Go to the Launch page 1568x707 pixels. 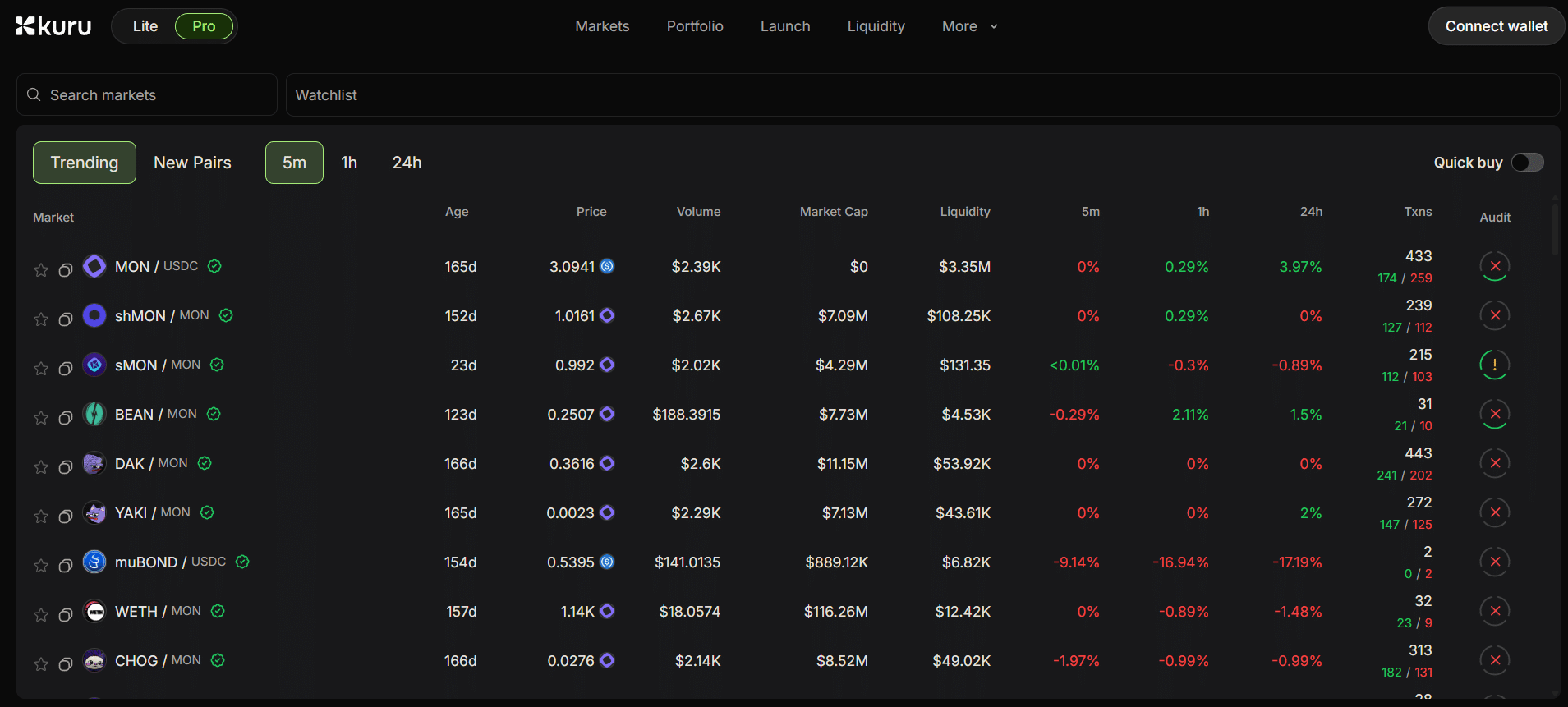(785, 26)
